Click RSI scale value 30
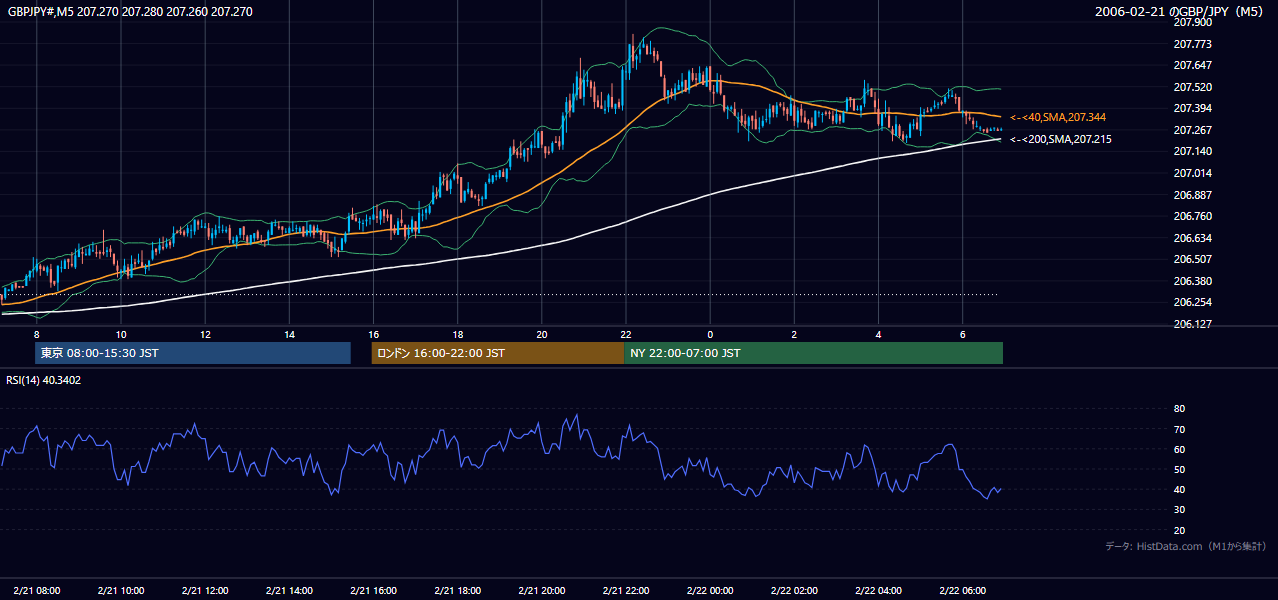The height and width of the screenshot is (600, 1278). pos(1179,510)
